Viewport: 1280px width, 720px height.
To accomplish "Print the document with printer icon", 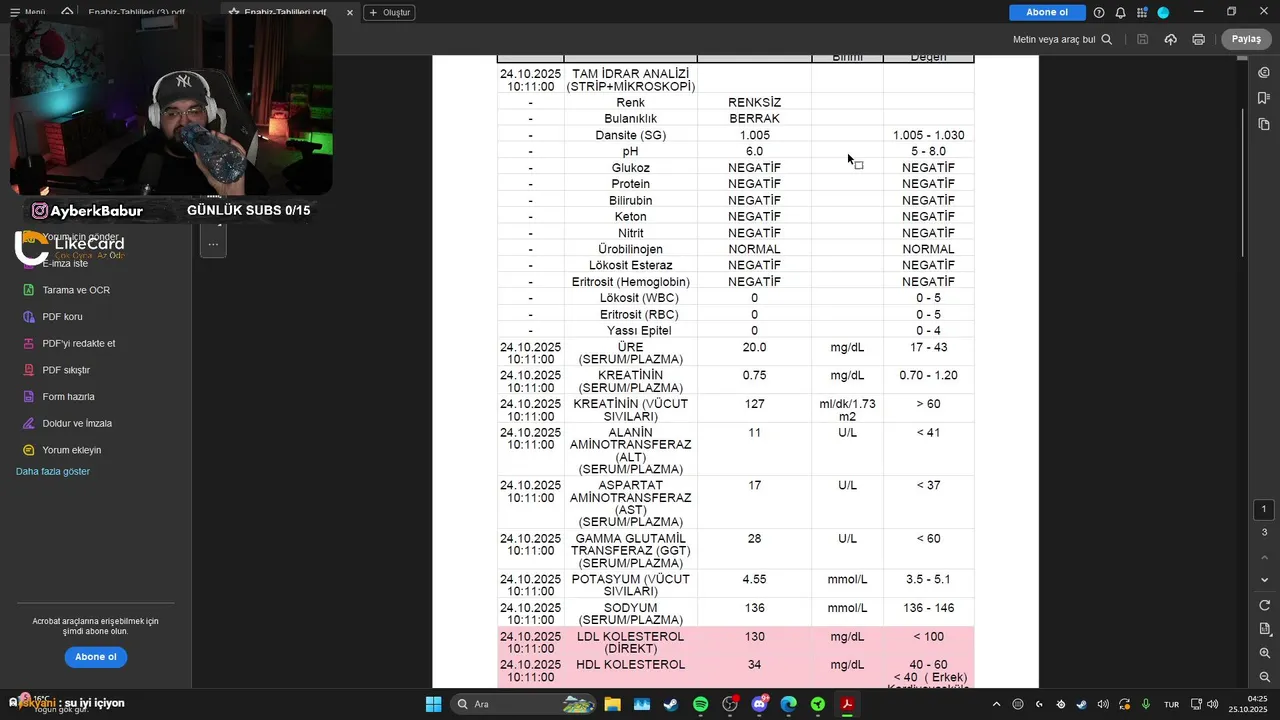I will point(1198,39).
